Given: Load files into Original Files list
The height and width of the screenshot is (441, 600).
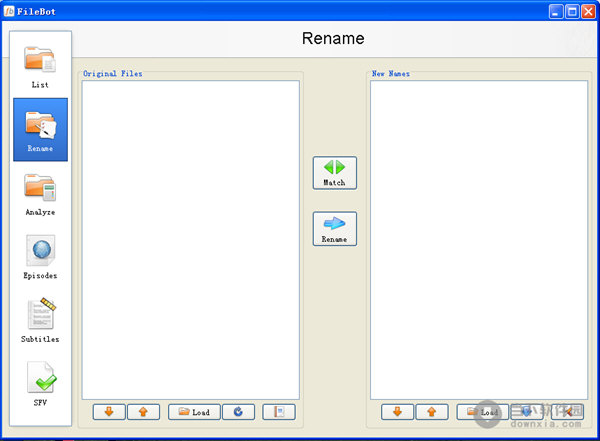Looking at the screenshot, I should [194, 412].
